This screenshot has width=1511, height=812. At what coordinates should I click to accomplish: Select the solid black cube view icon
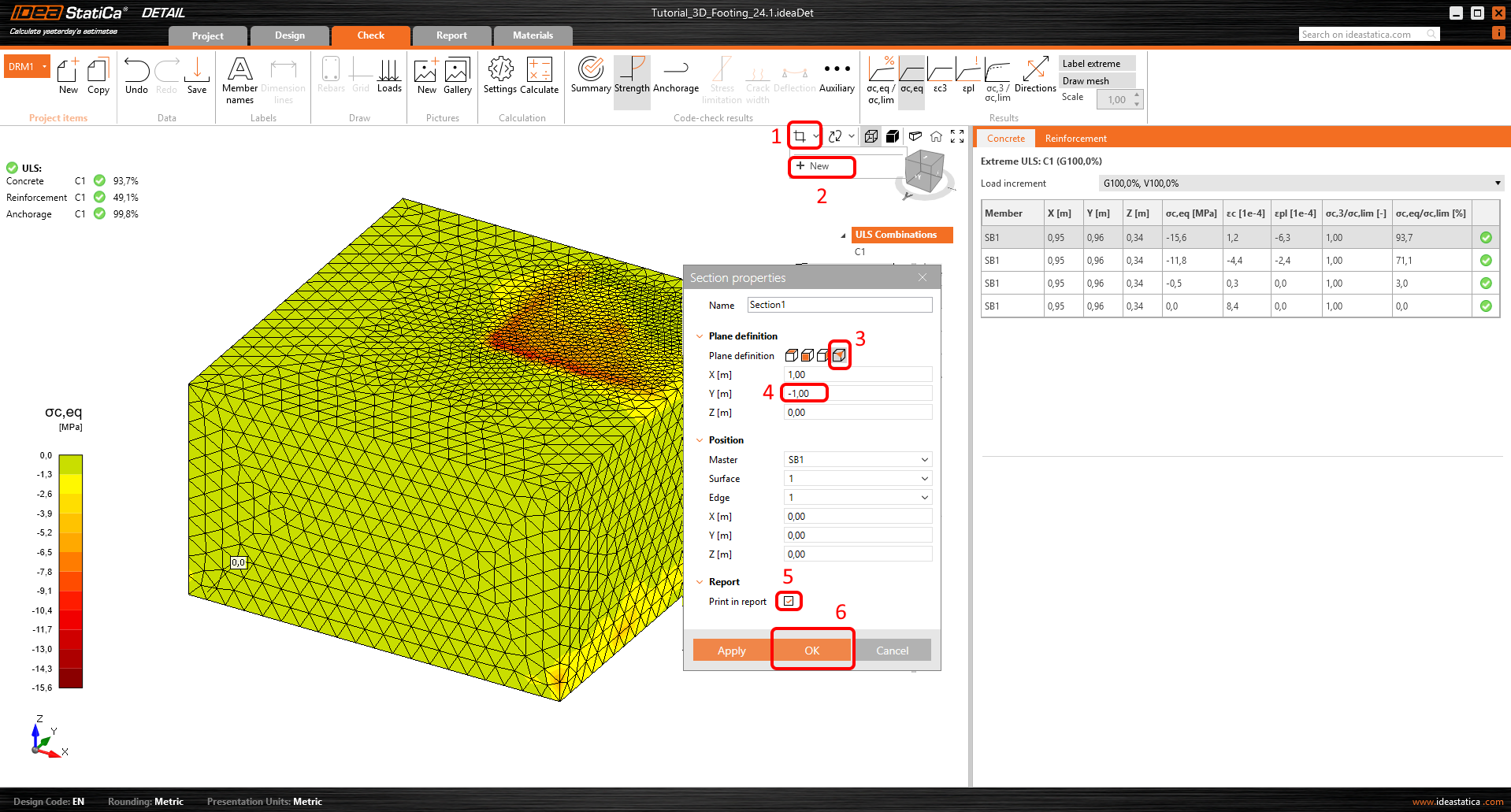(893, 136)
